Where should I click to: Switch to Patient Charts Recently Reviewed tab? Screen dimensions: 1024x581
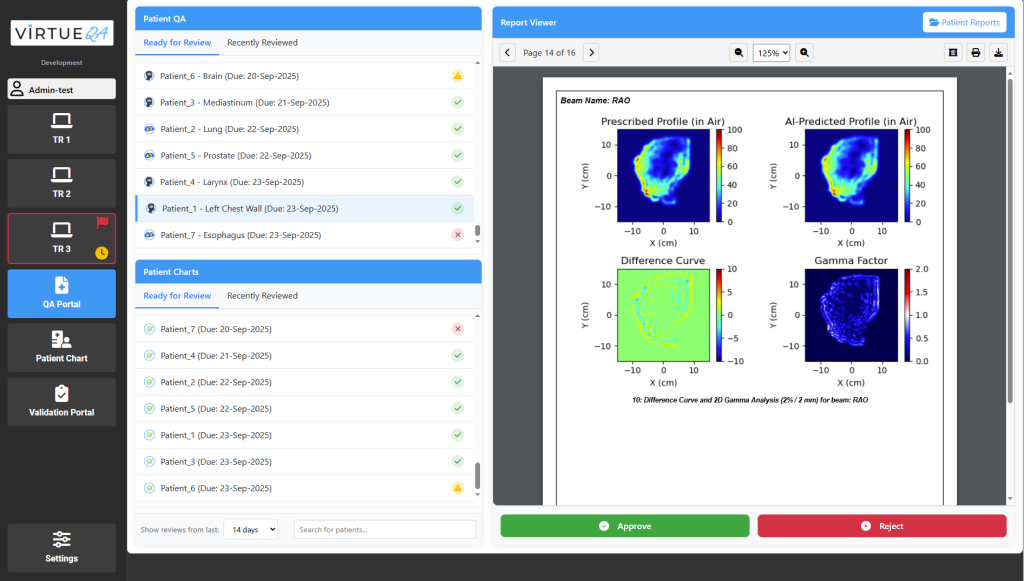(262, 296)
